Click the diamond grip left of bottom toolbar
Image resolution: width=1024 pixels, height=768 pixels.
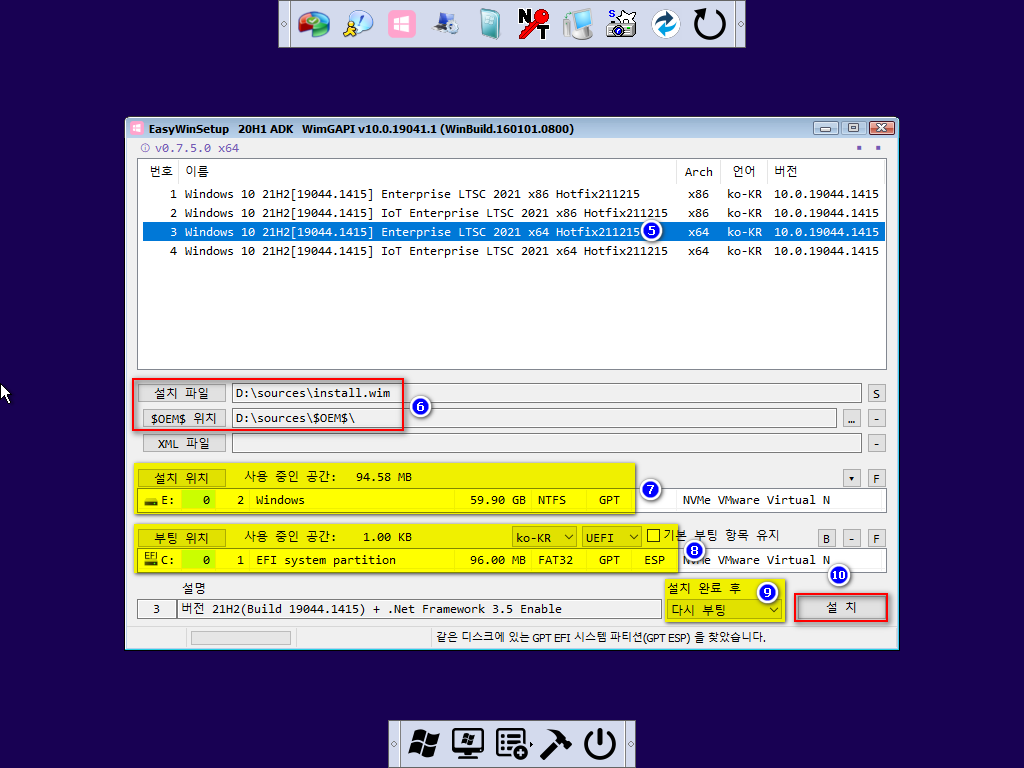(x=394, y=743)
